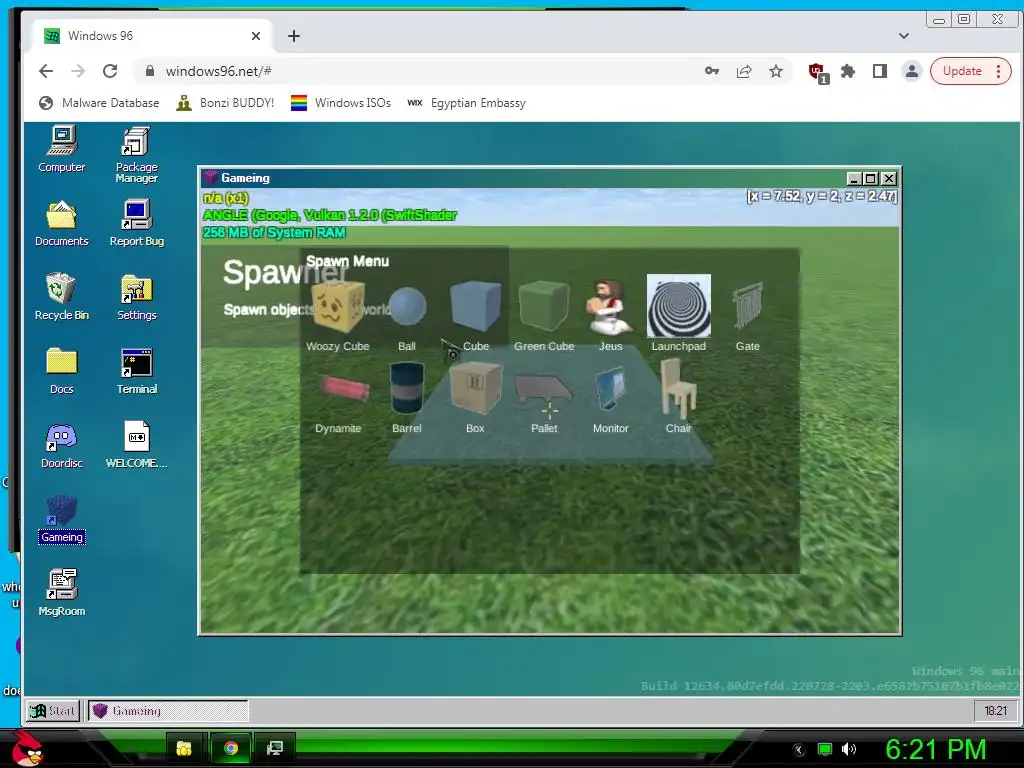Open the MsgRoom desktop icon

62,593
